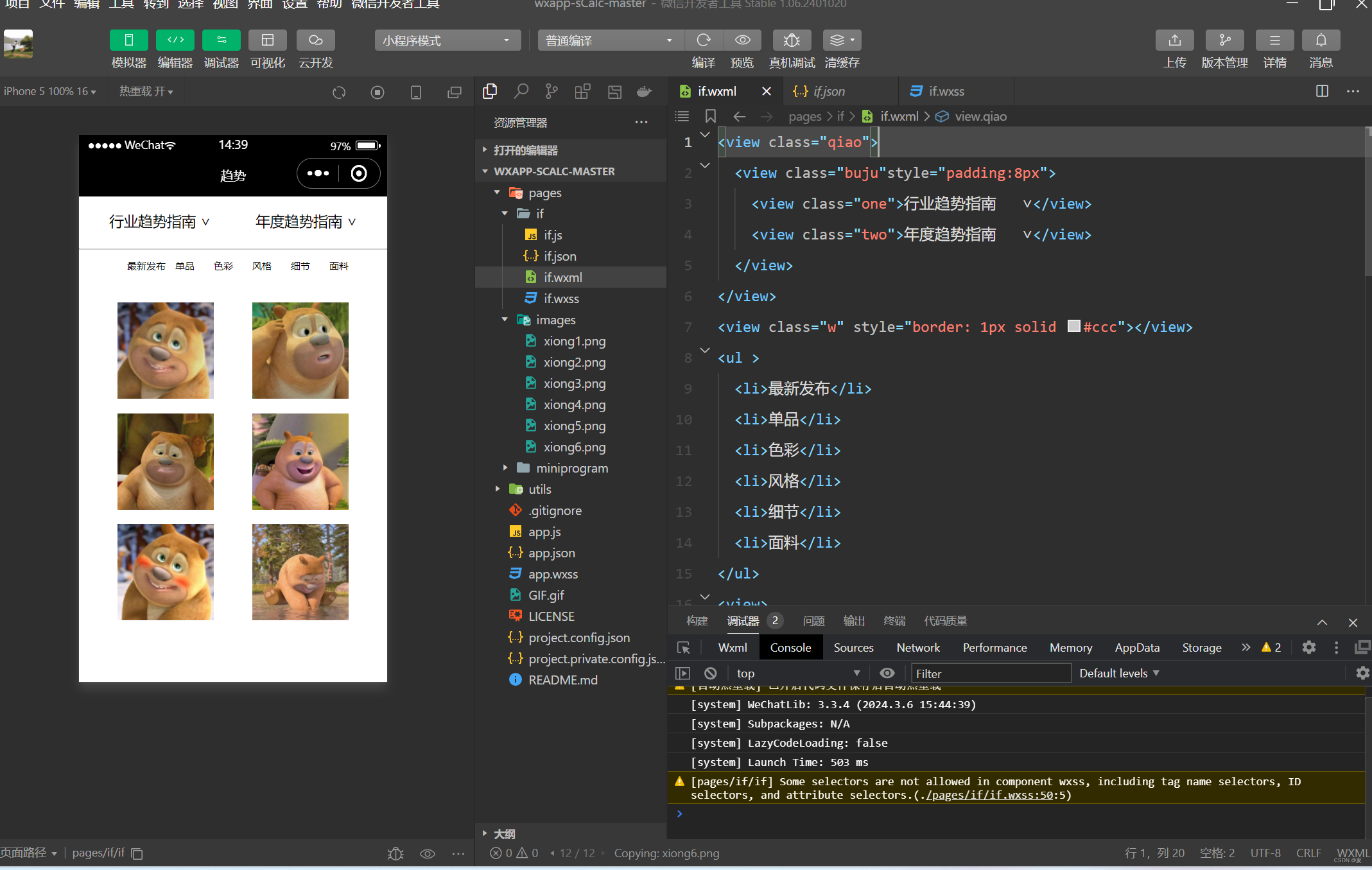The image size is (1372, 870).
Task: Open the cloud development button
Action: [x=316, y=40]
